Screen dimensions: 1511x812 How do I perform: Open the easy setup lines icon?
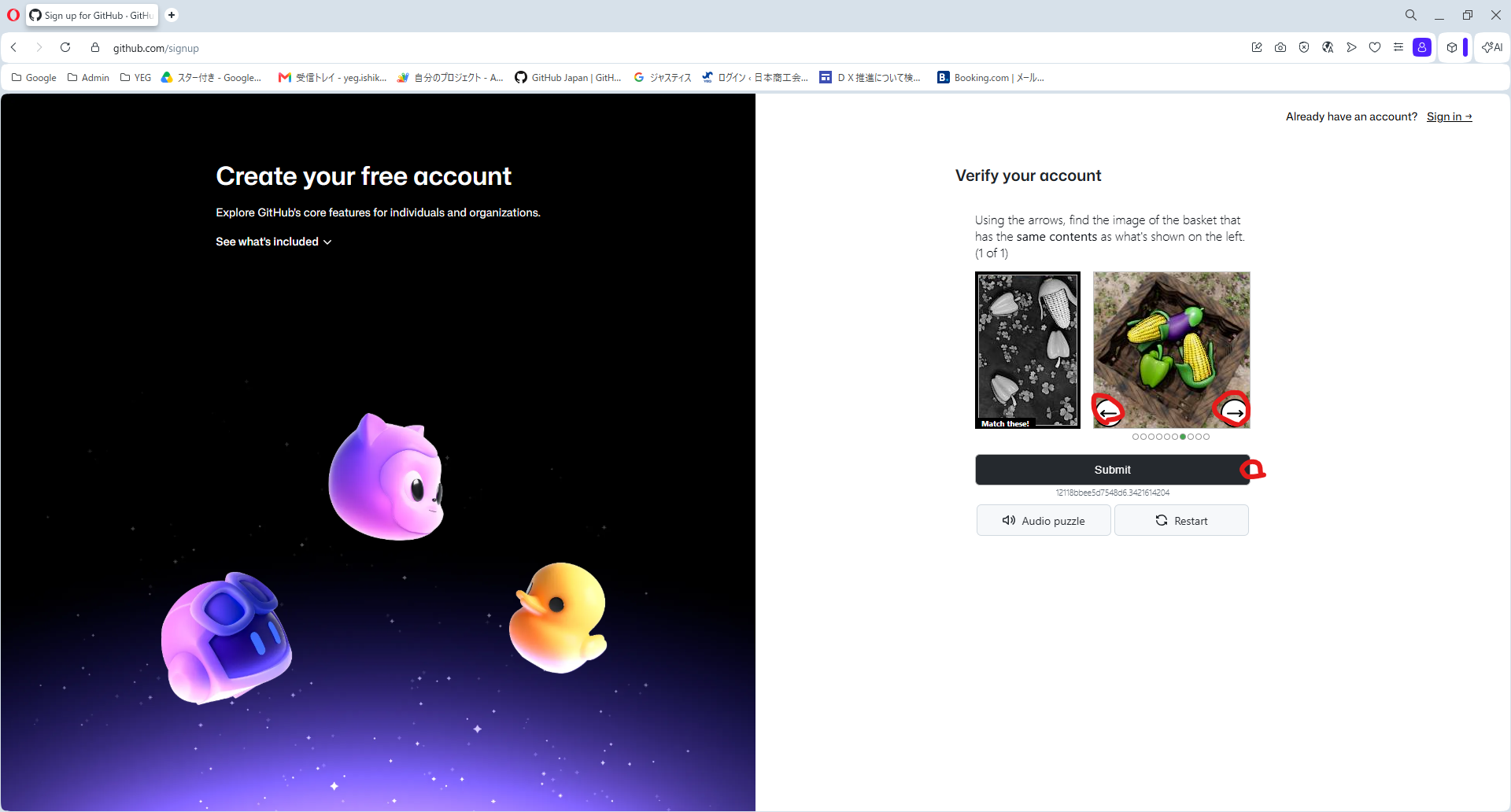click(1398, 47)
